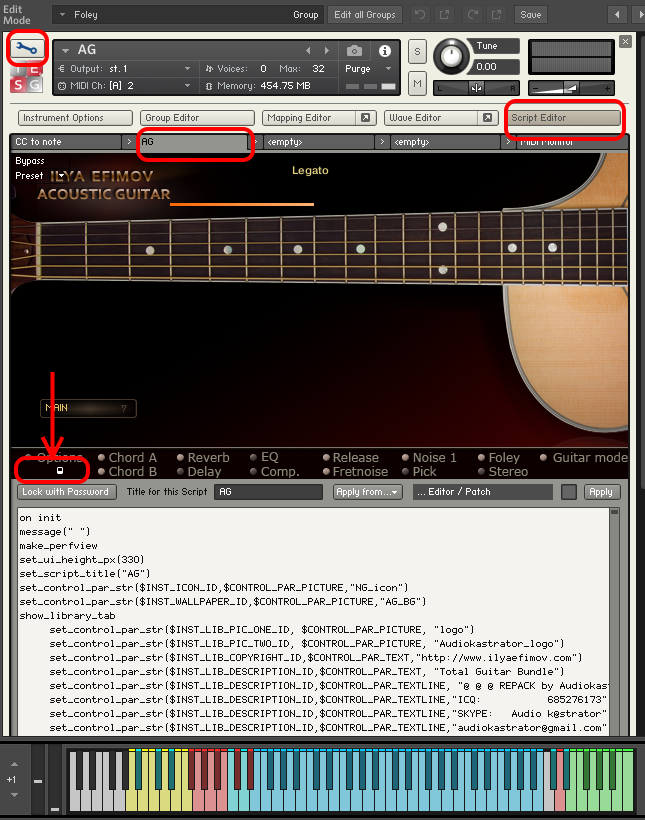This screenshot has height=820, width=645.
Task: Click the top bar previous arrow after Save
Action: pos(617,15)
